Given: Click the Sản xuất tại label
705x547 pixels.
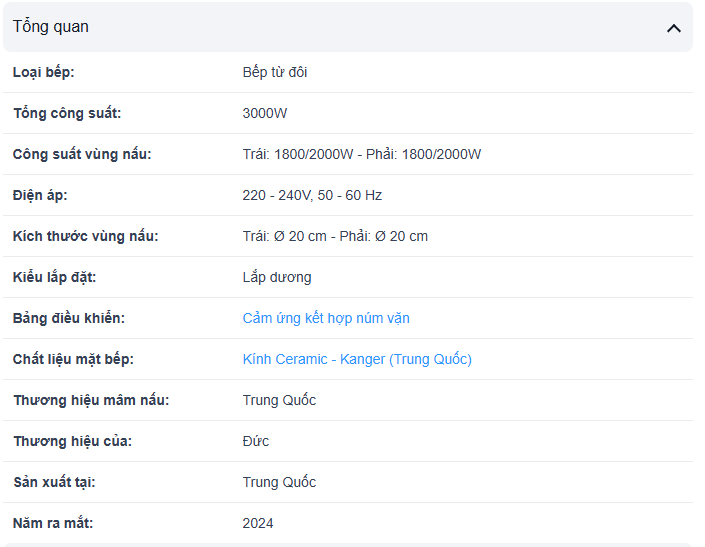Looking at the screenshot, I should point(54,482).
